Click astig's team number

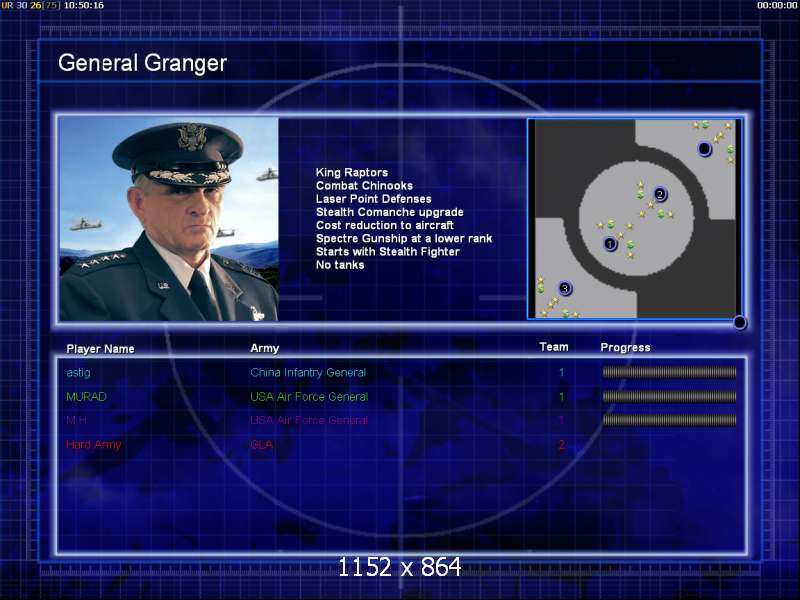click(x=562, y=372)
